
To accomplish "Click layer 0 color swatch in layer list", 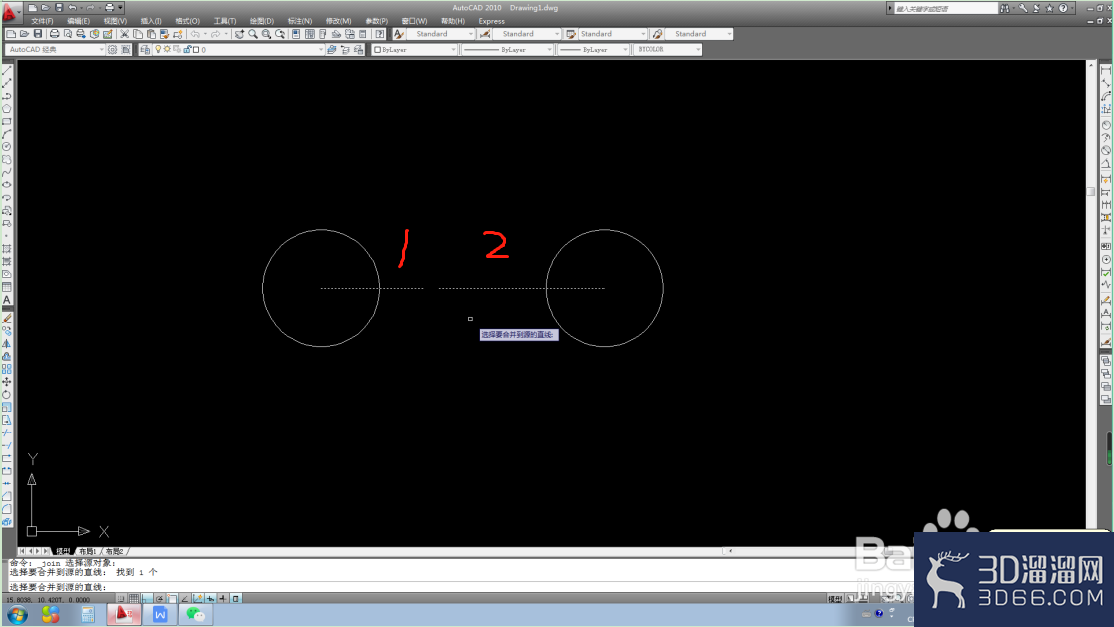I will pyautogui.click(x=196, y=50).
